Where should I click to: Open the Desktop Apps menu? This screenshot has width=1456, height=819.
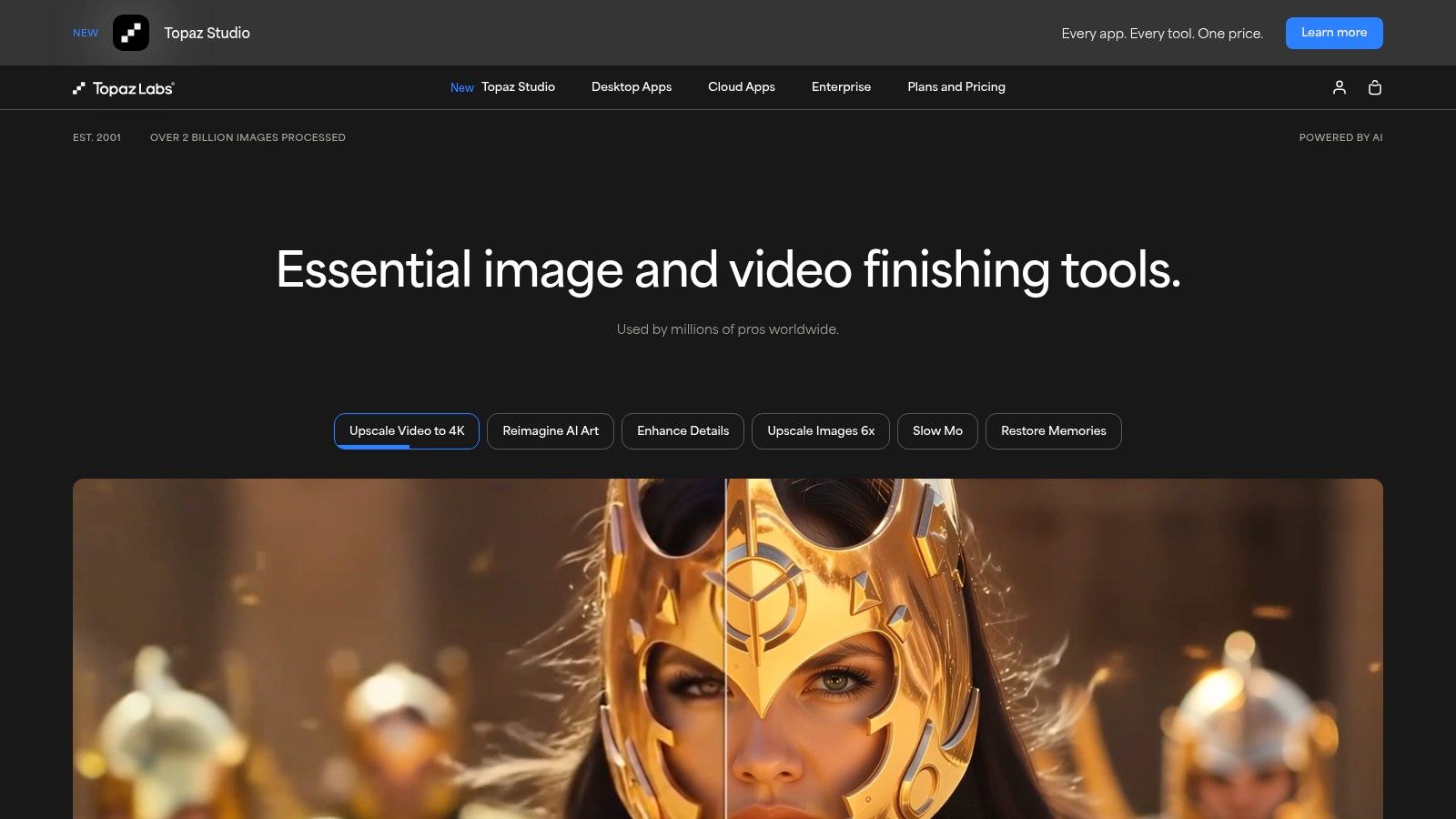coord(632,87)
